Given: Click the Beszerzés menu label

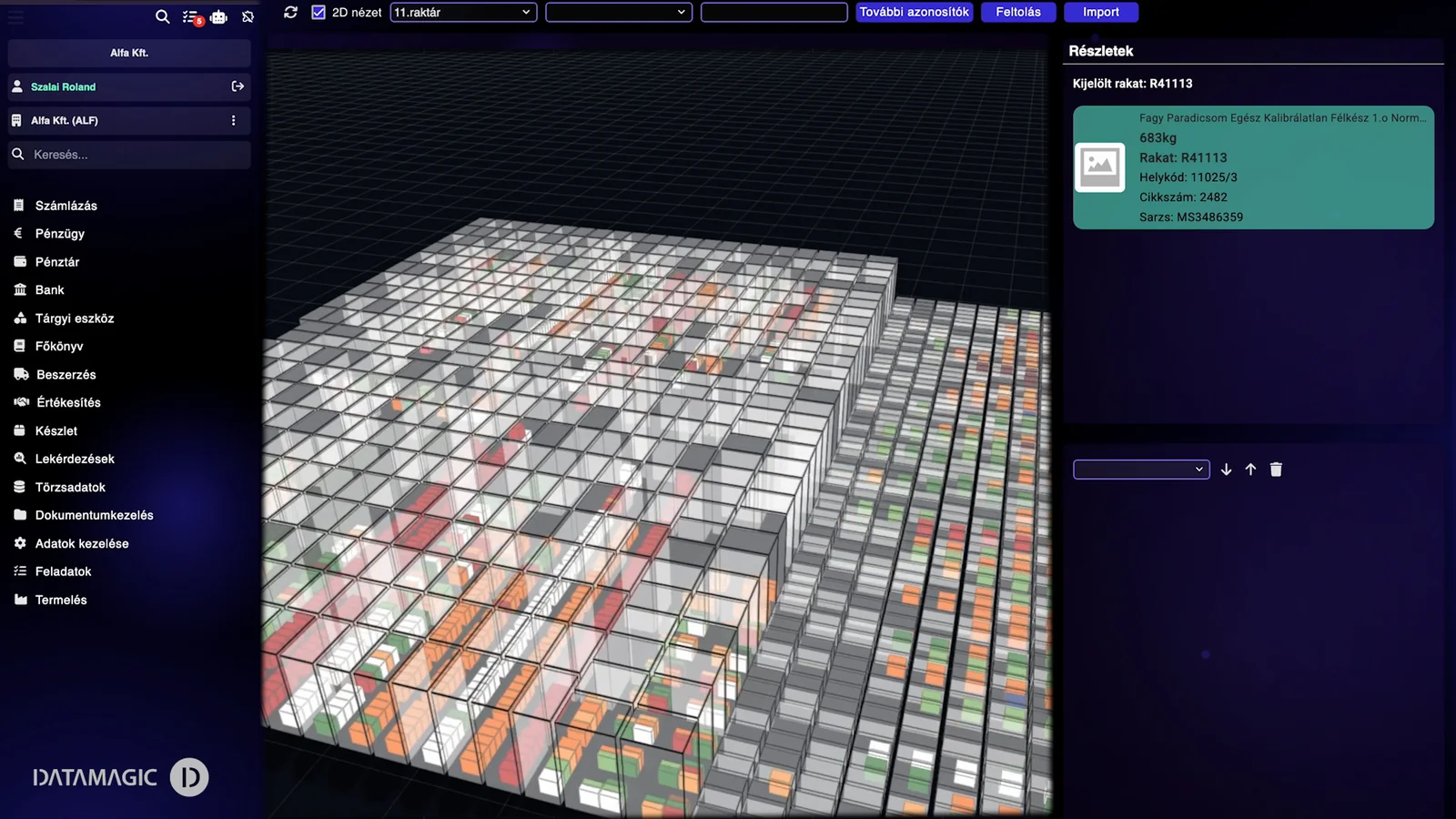Looking at the screenshot, I should [66, 375].
